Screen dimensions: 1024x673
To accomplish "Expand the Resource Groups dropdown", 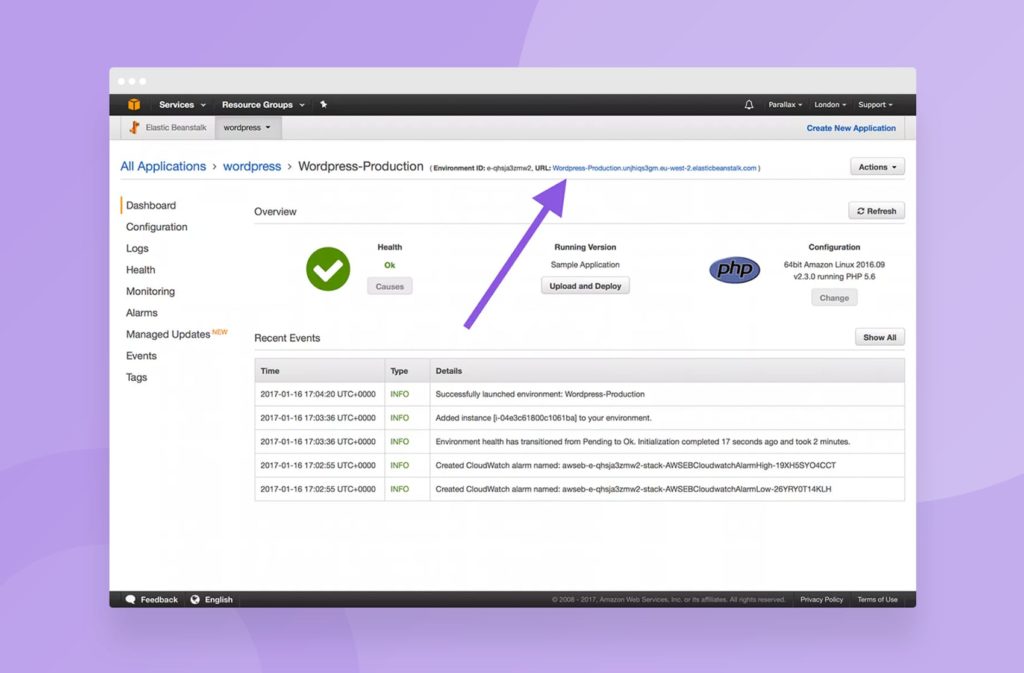I will [x=263, y=104].
